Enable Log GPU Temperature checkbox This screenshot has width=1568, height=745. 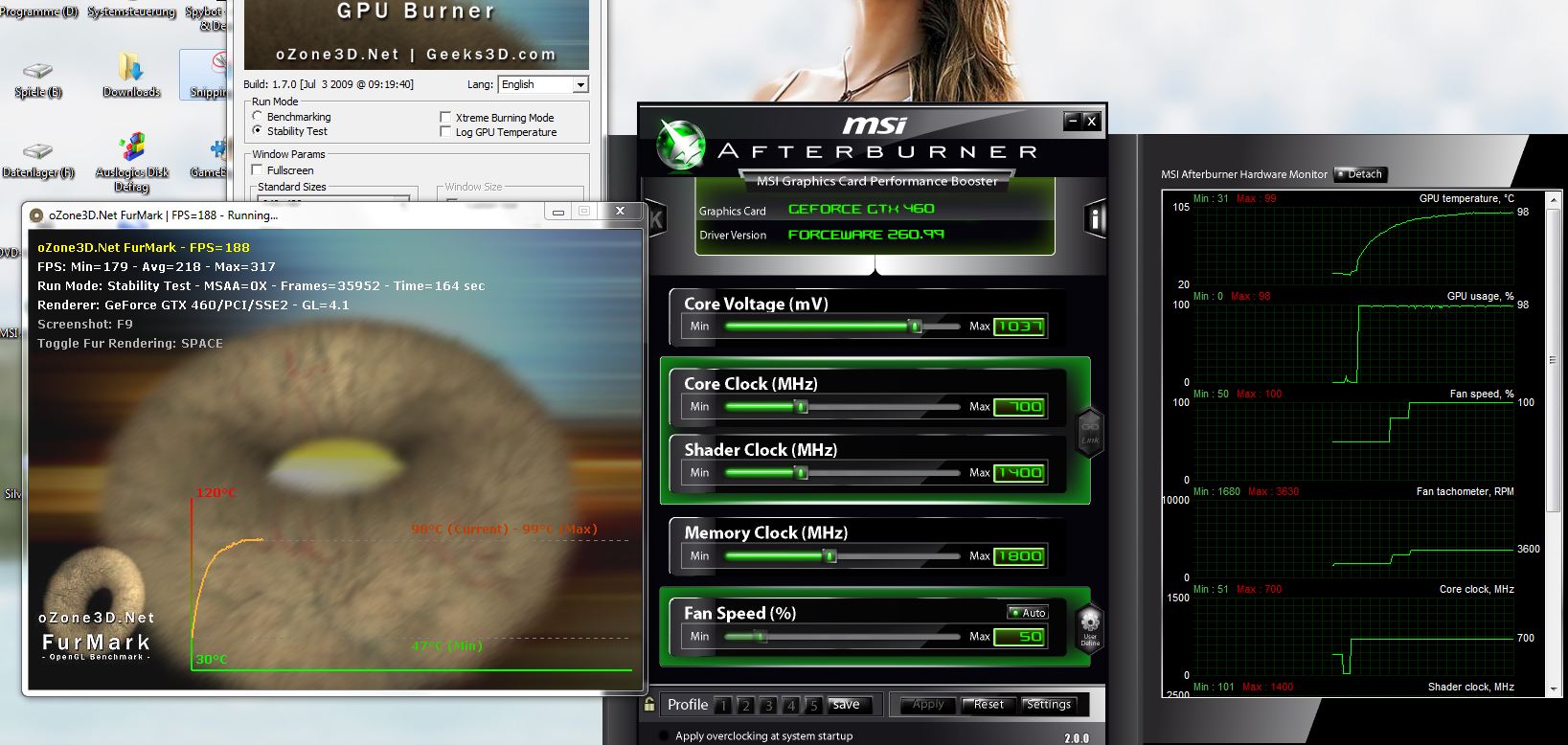click(445, 131)
